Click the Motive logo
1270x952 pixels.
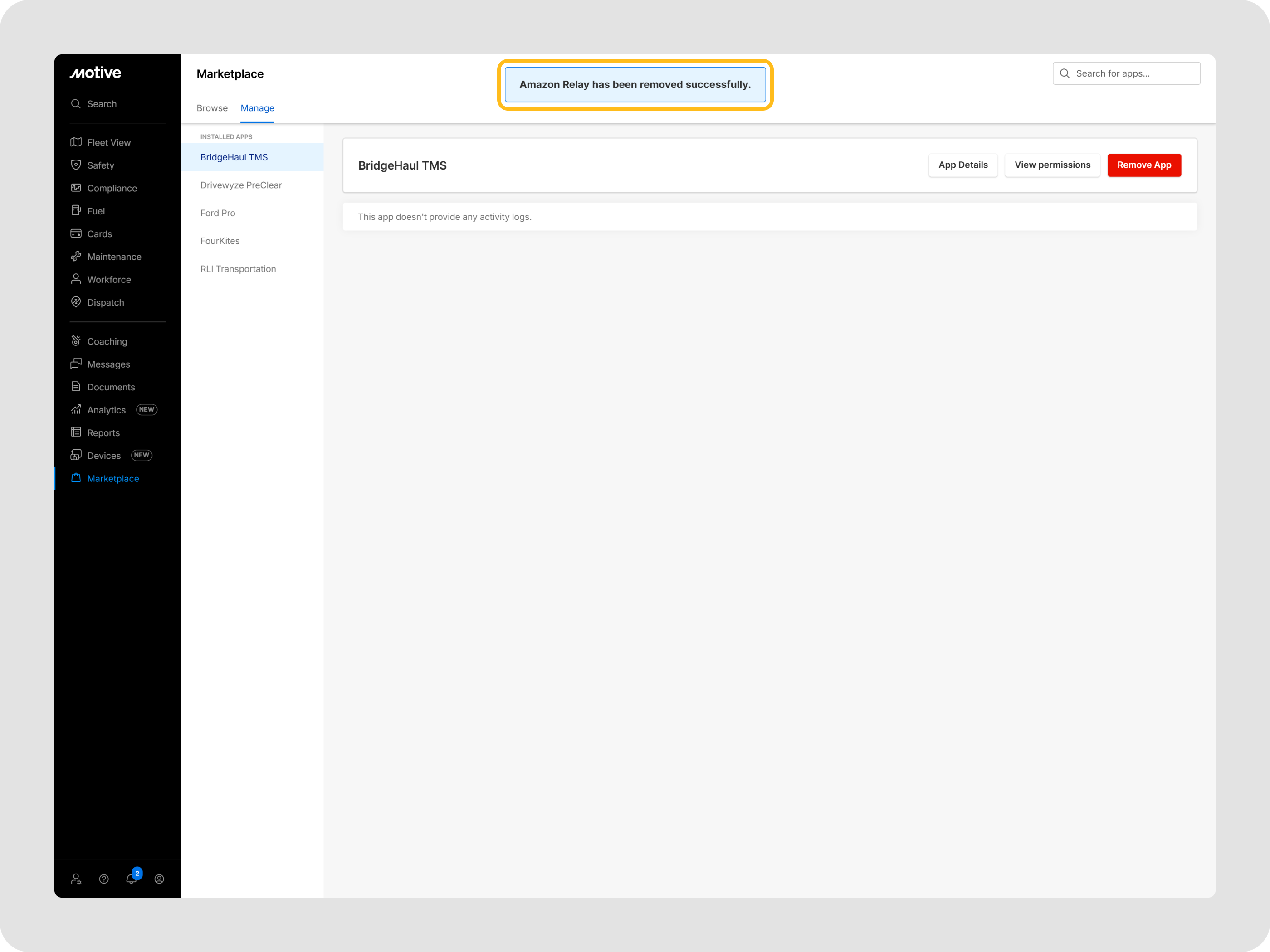tap(95, 73)
